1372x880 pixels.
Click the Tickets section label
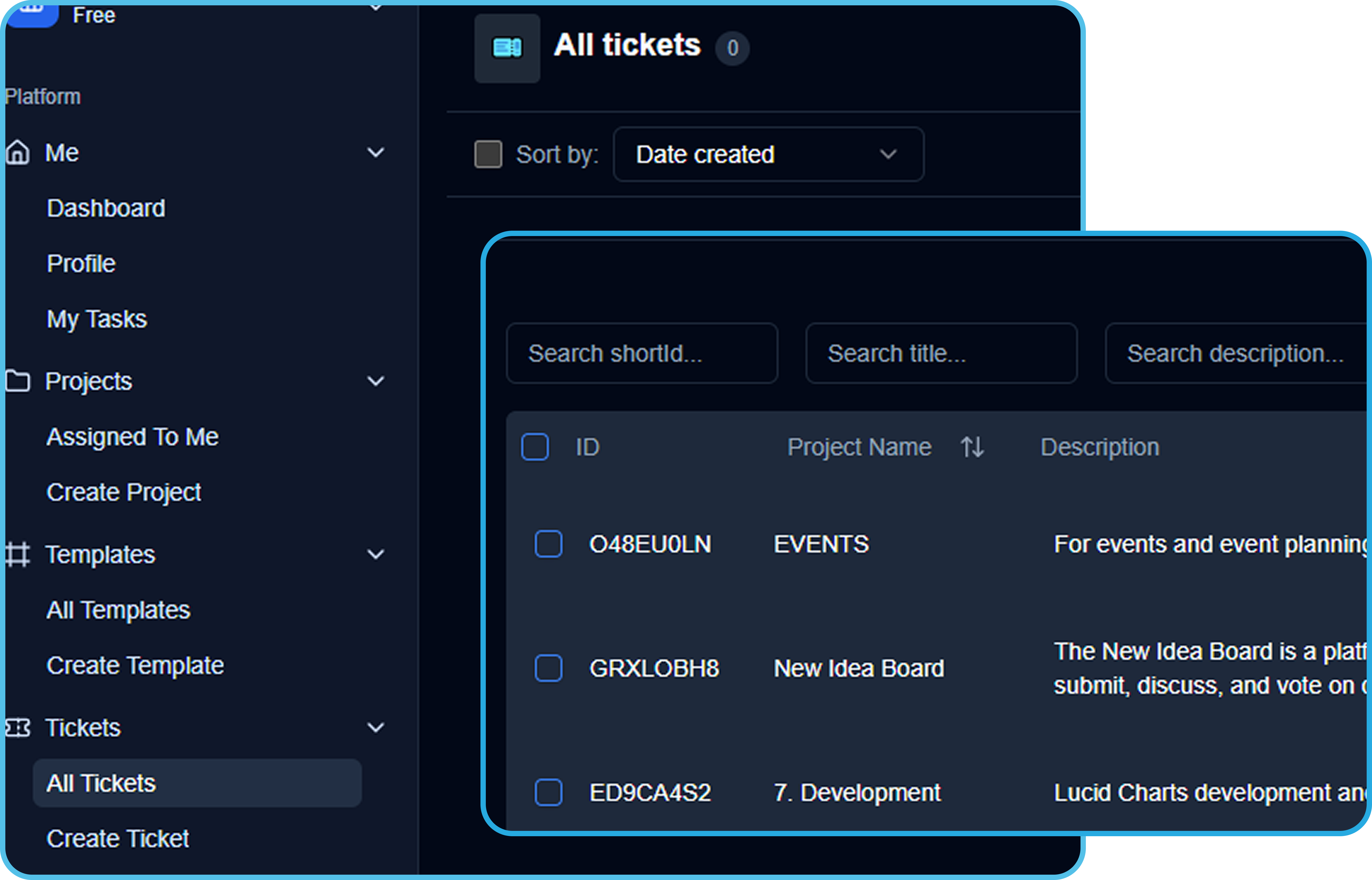83,728
